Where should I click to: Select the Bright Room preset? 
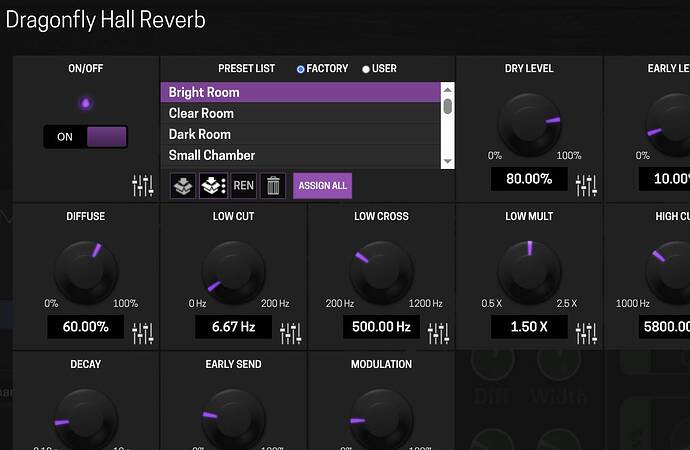(301, 92)
